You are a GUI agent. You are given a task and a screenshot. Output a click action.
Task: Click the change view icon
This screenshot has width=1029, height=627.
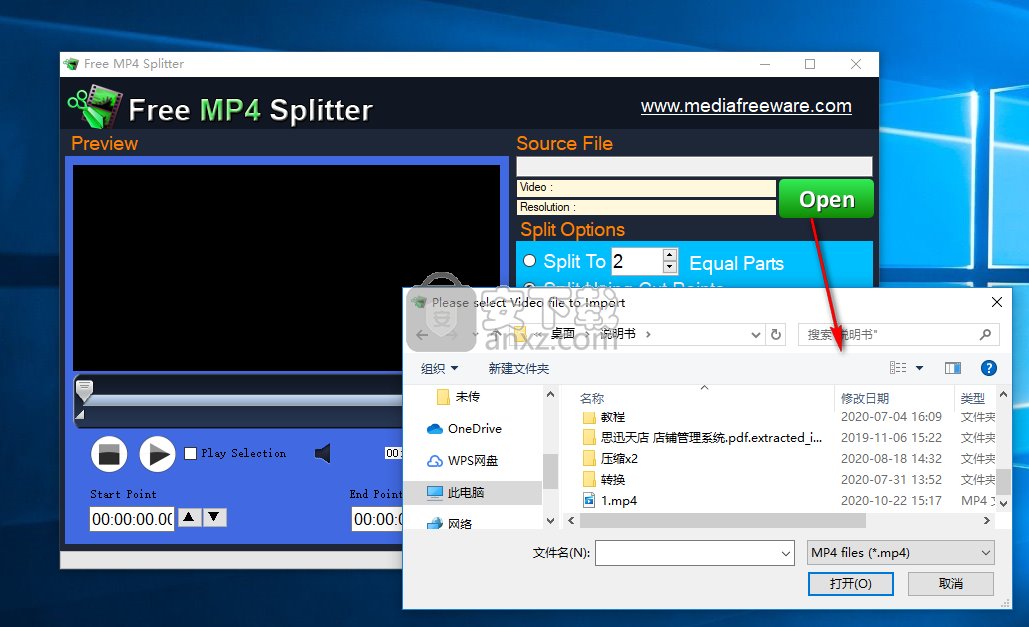coord(898,368)
